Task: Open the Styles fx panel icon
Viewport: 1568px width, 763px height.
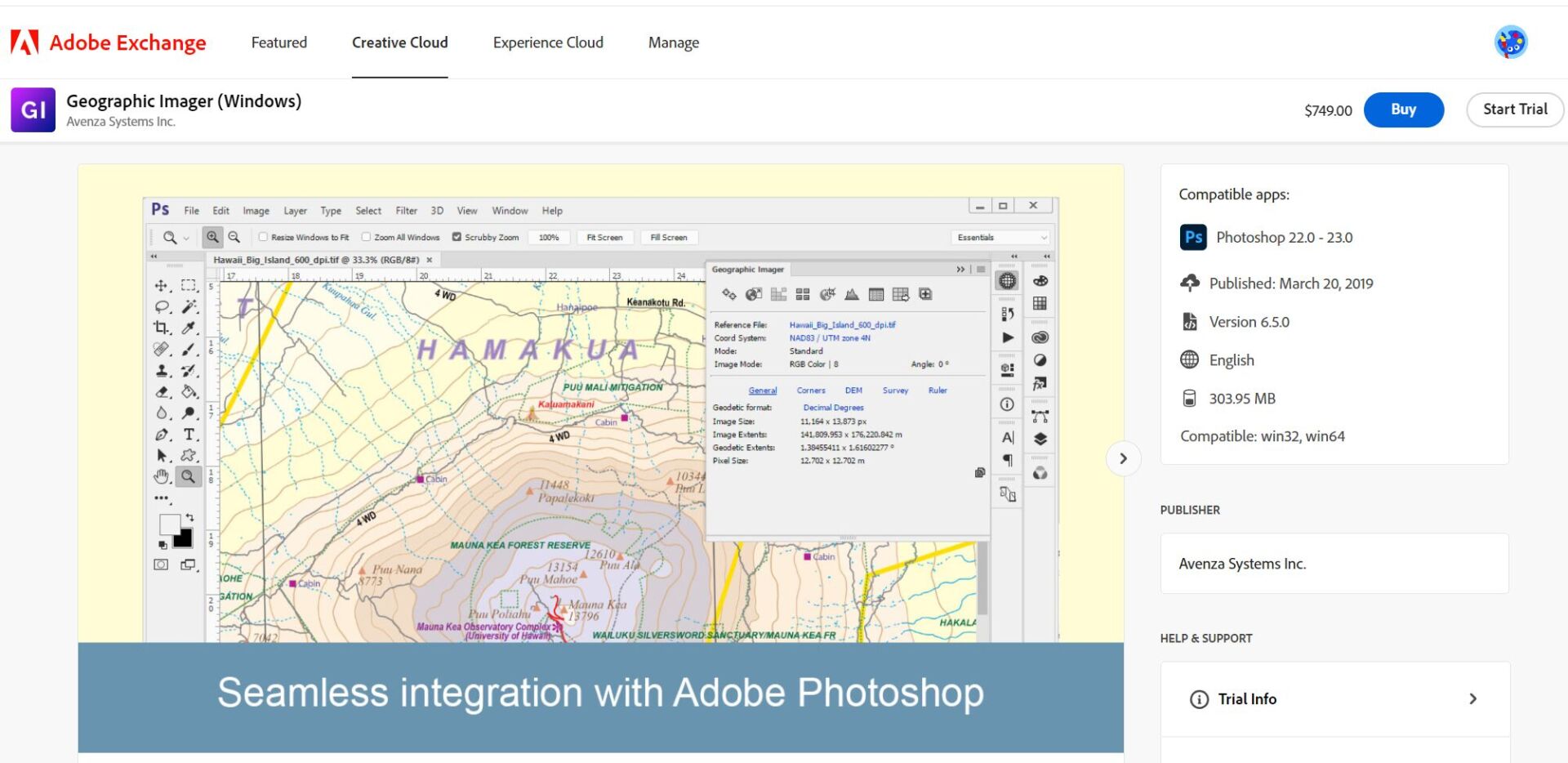Action: [x=1040, y=383]
